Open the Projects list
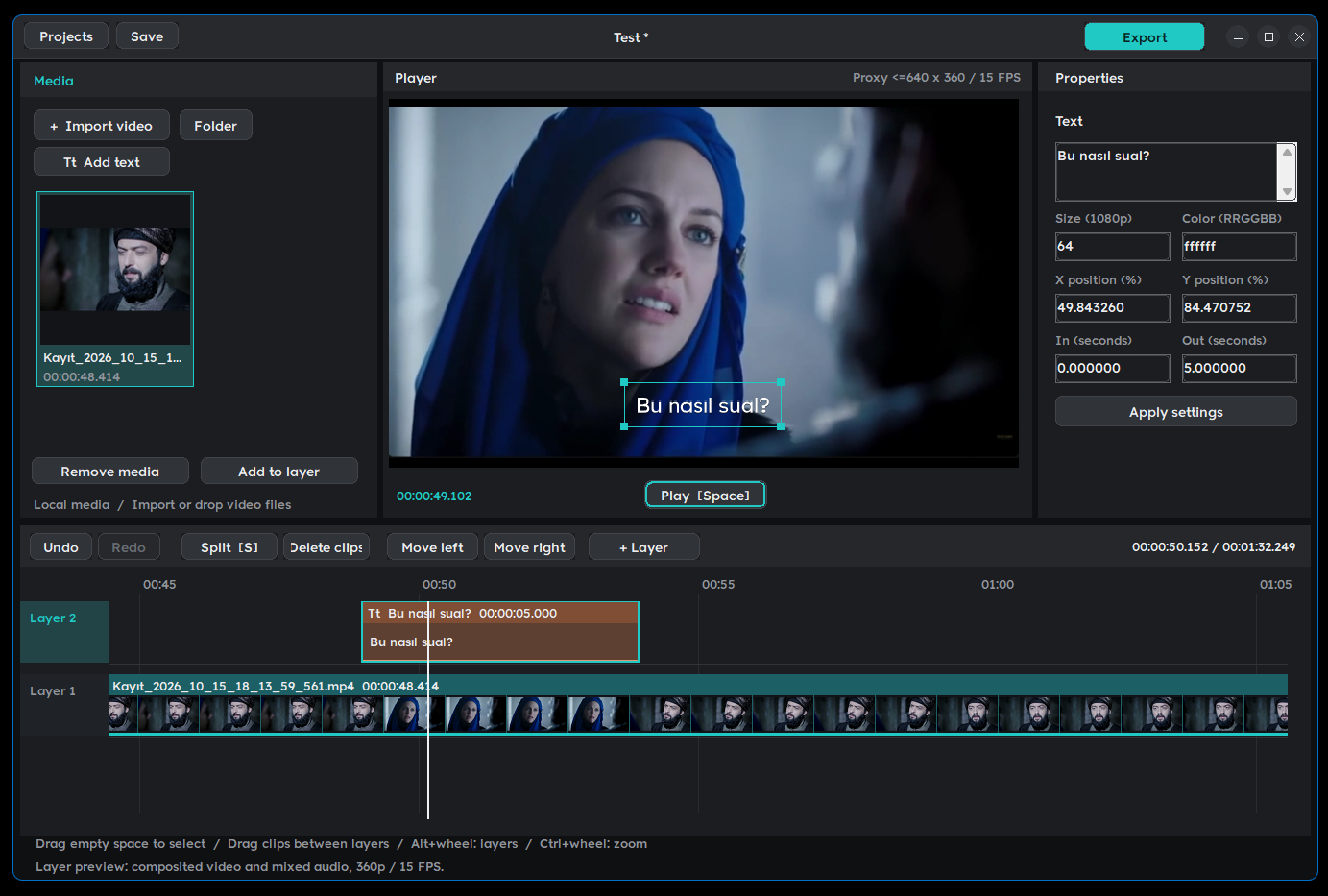1328x896 pixels. 66,36
